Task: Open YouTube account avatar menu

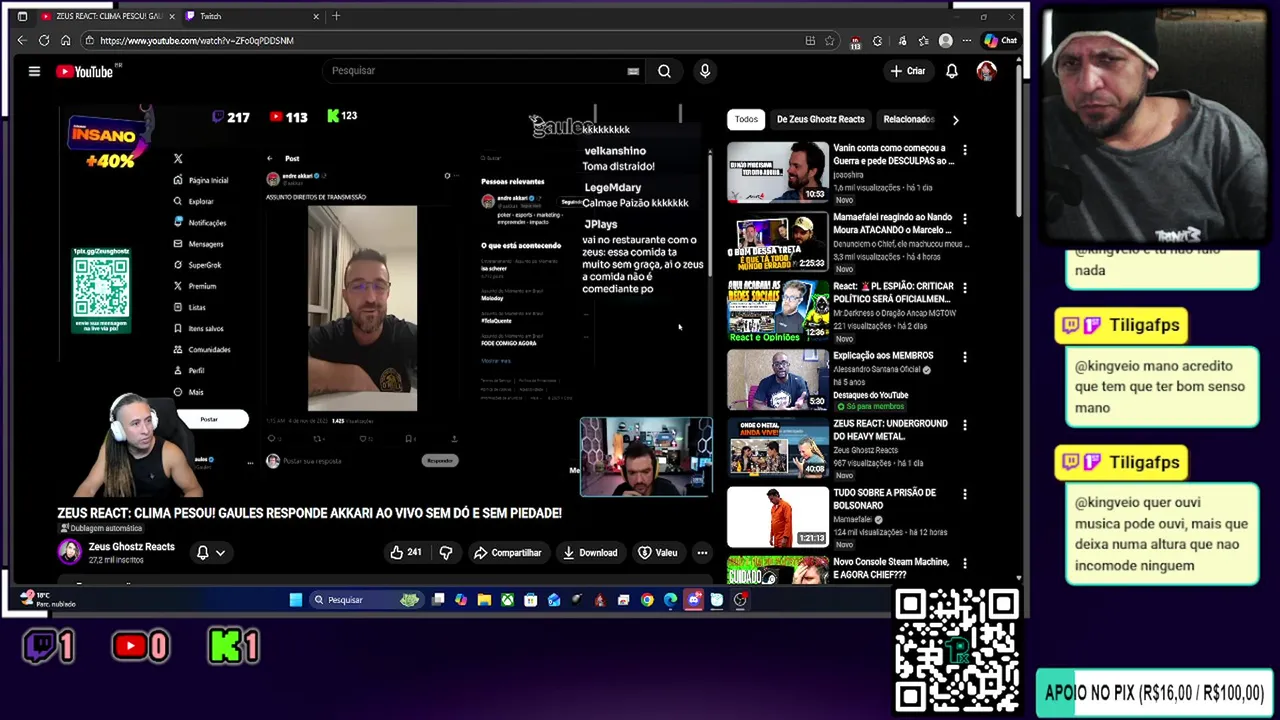Action: point(986,71)
